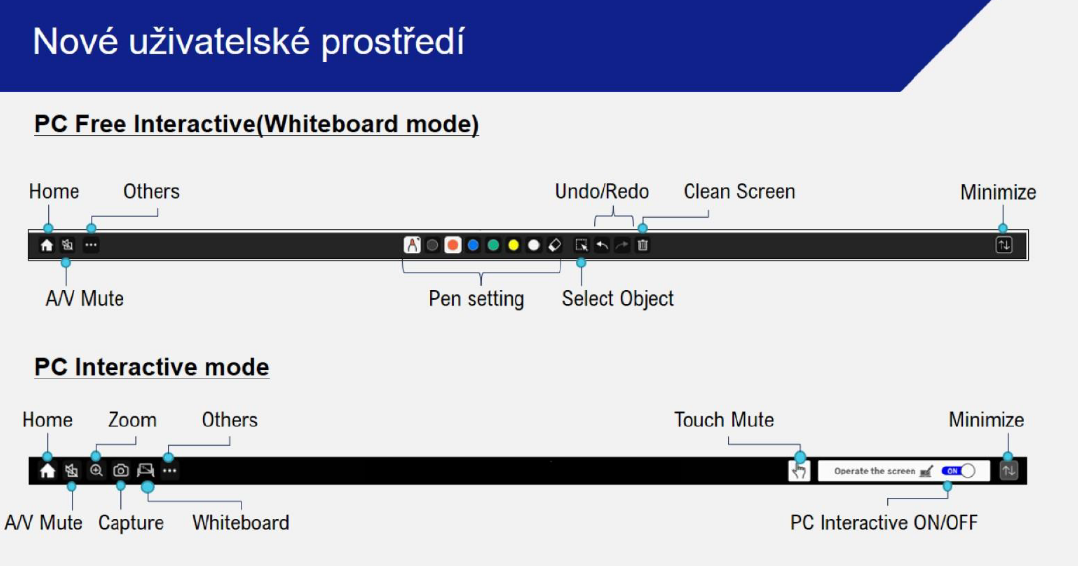Choose the green pen color
The height and width of the screenshot is (567, 1078).
pos(493,245)
